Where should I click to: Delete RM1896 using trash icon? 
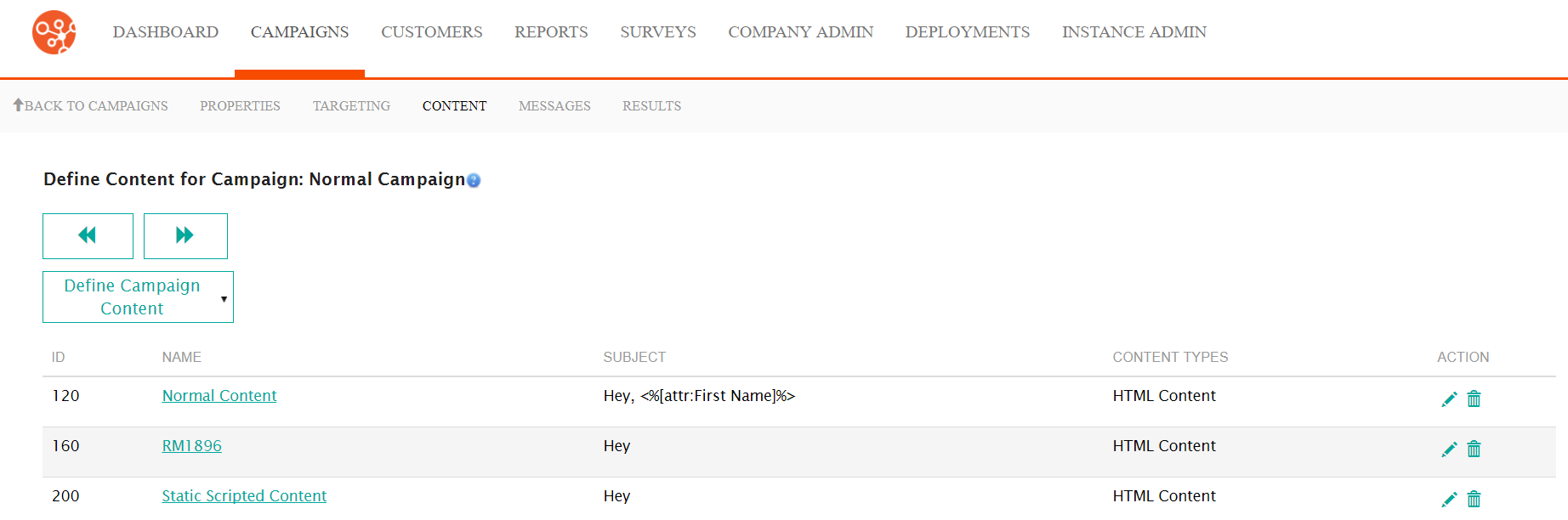click(x=1474, y=449)
